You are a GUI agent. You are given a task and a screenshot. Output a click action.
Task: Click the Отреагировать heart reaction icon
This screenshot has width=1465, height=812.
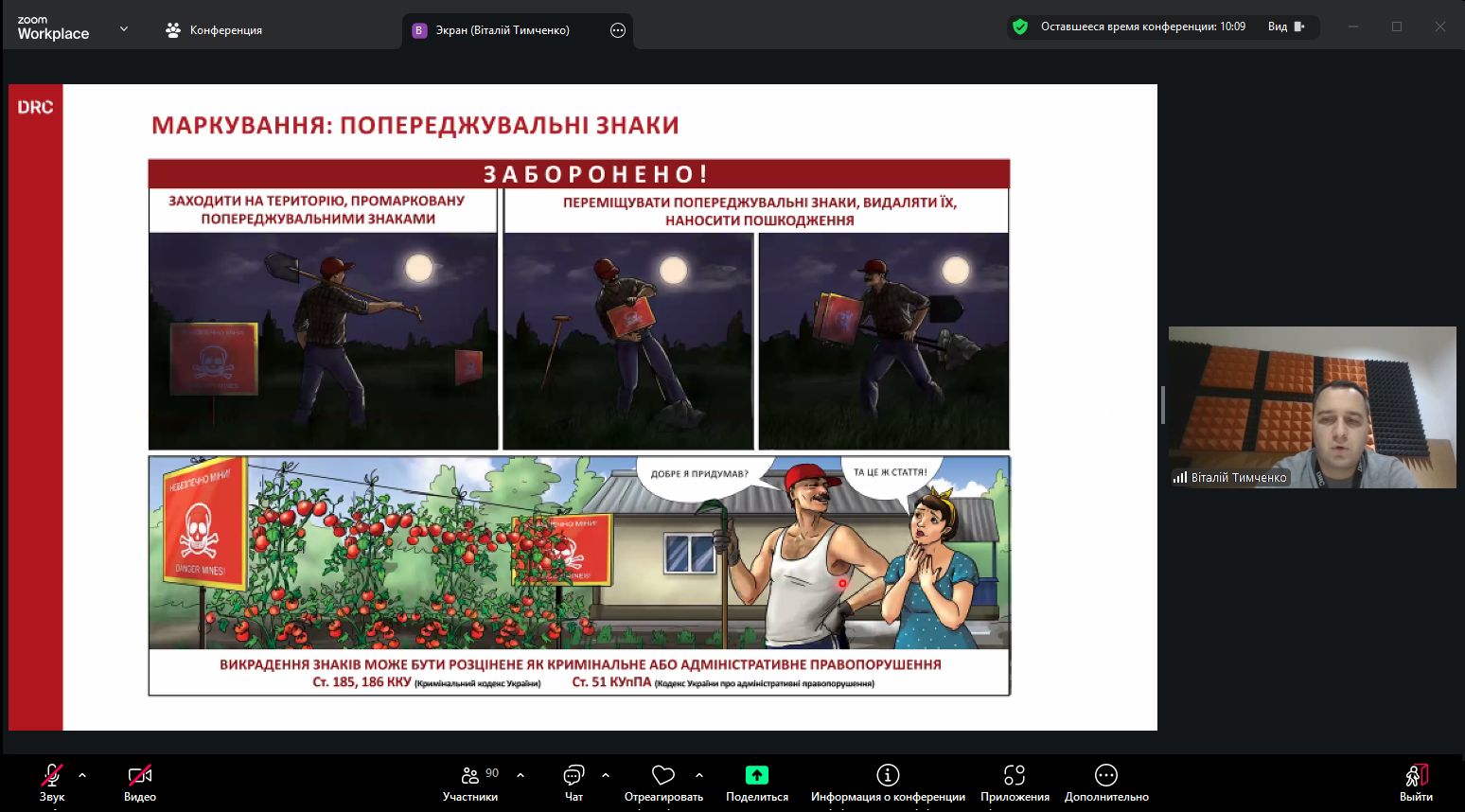point(663,776)
